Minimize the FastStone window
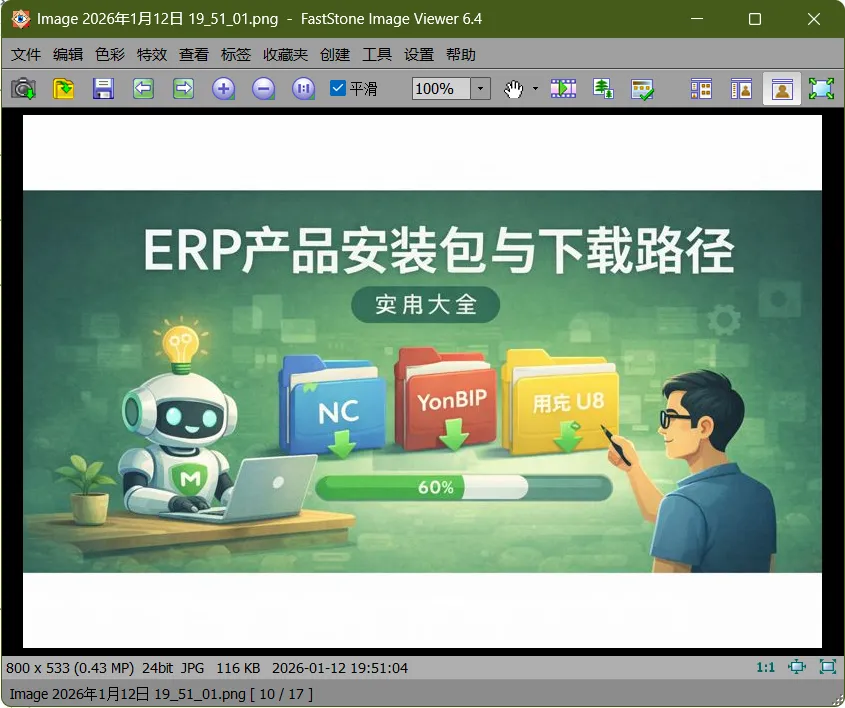This screenshot has width=845, height=708. tap(697, 19)
